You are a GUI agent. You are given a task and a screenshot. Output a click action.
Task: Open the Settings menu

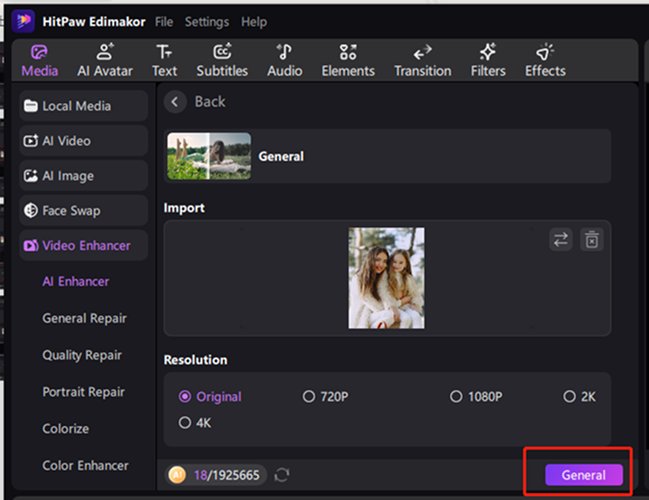point(207,22)
